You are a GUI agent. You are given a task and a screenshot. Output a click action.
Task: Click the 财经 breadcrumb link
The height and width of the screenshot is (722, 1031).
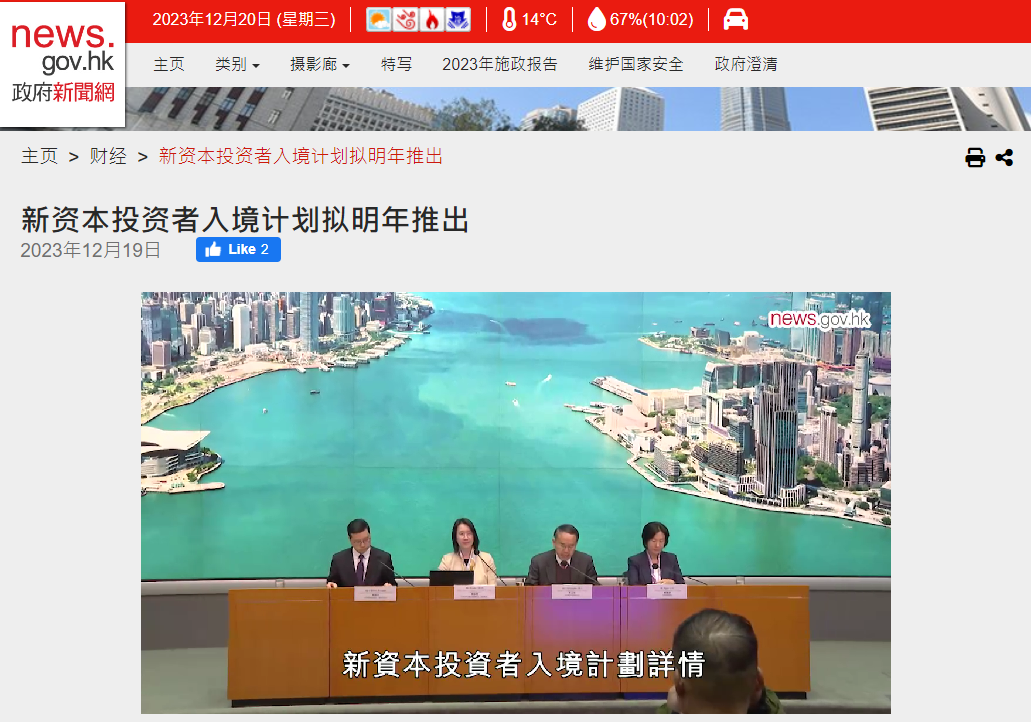pos(108,156)
